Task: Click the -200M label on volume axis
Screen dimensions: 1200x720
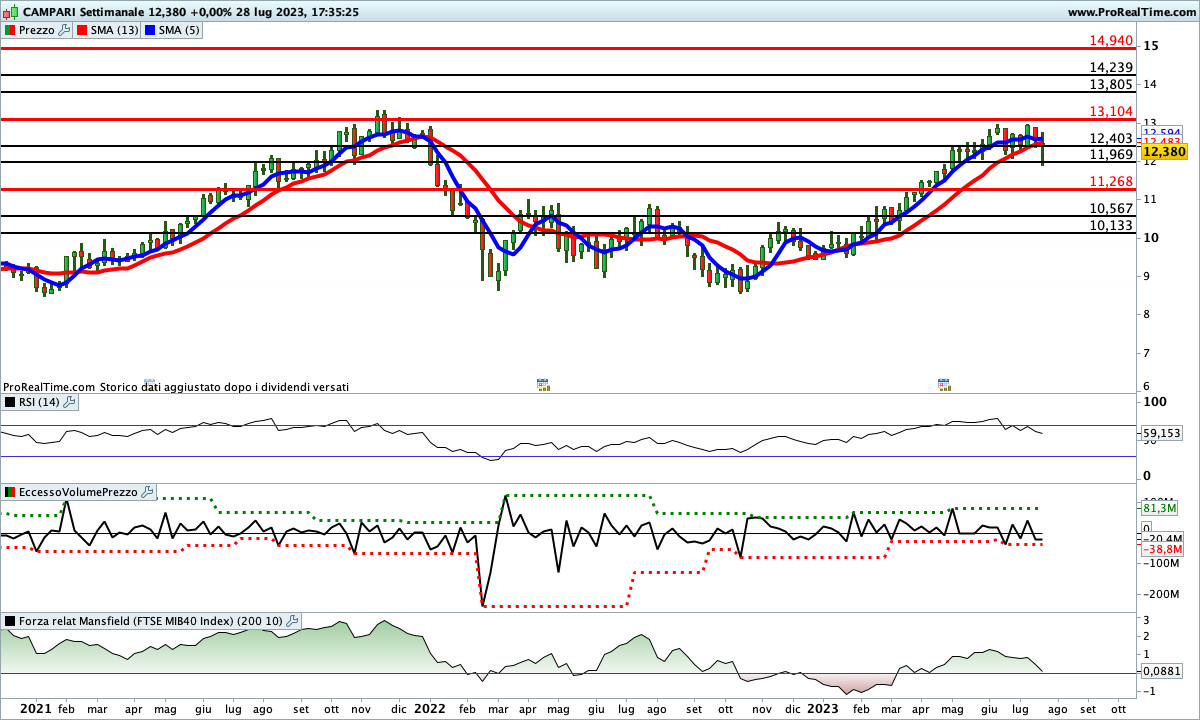Action: [1163, 594]
